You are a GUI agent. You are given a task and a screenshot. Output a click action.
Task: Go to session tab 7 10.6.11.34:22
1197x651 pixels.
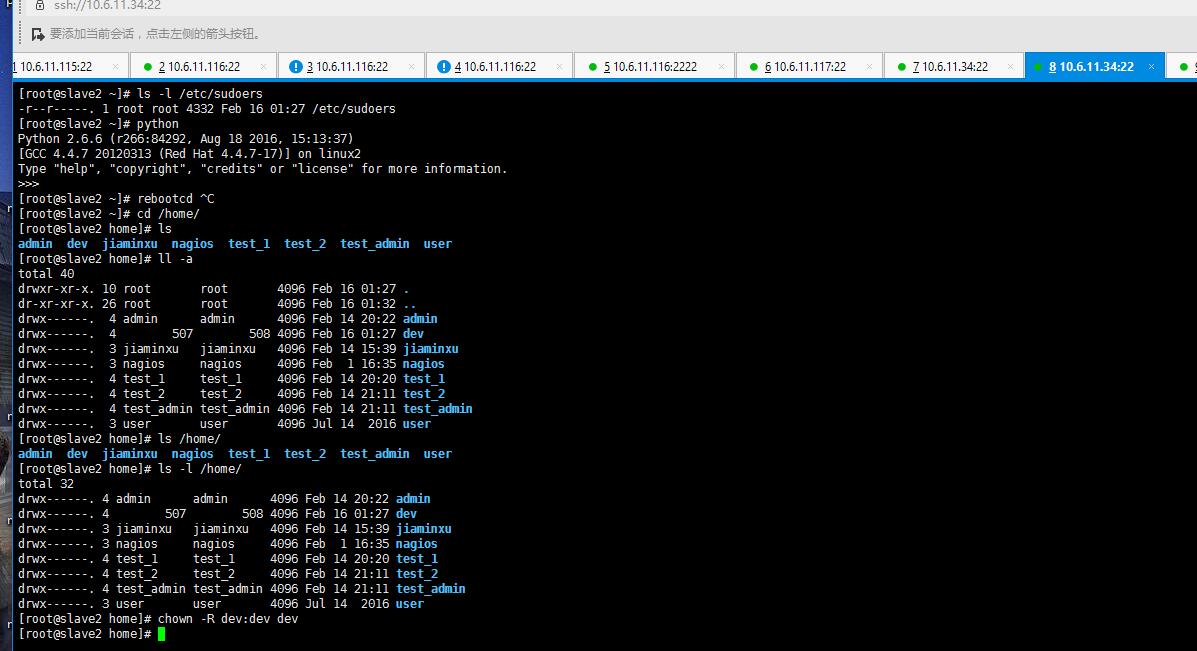953,67
